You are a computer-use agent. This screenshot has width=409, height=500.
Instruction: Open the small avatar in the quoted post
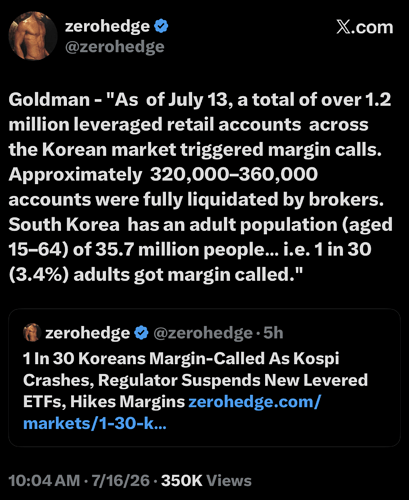(x=32, y=332)
